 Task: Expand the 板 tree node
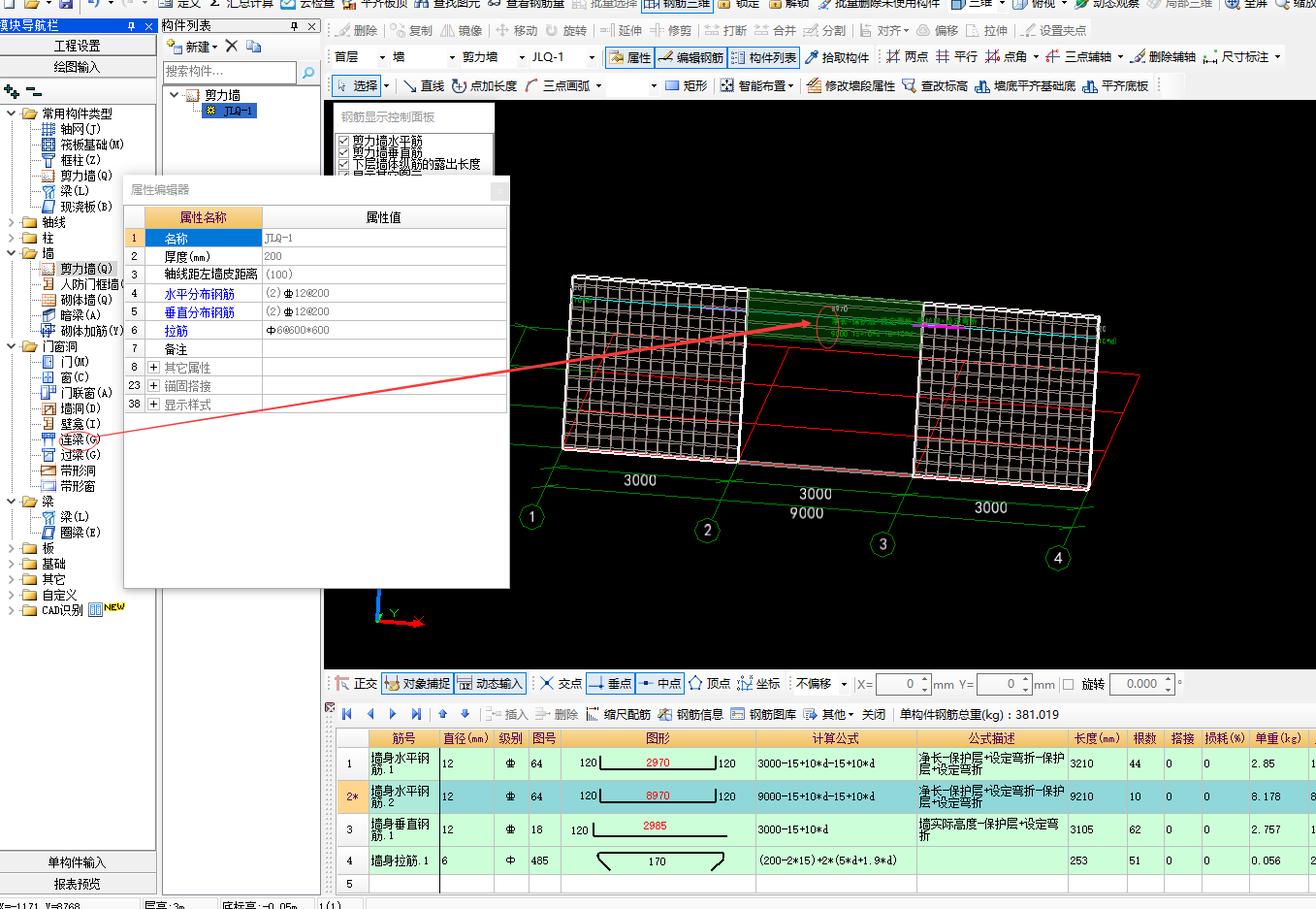point(12,548)
